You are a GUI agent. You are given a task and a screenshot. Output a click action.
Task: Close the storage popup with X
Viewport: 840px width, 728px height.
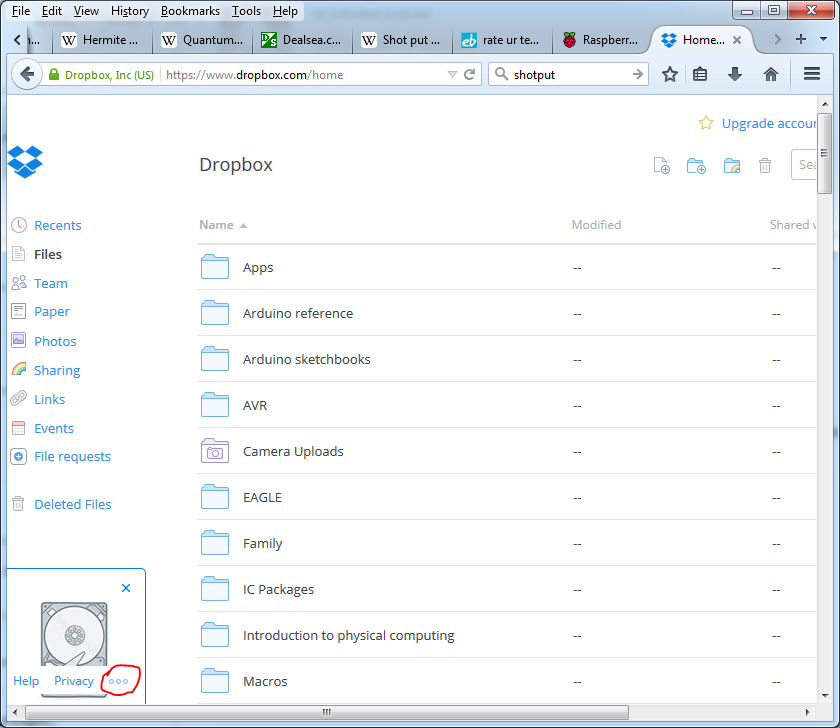[126, 588]
